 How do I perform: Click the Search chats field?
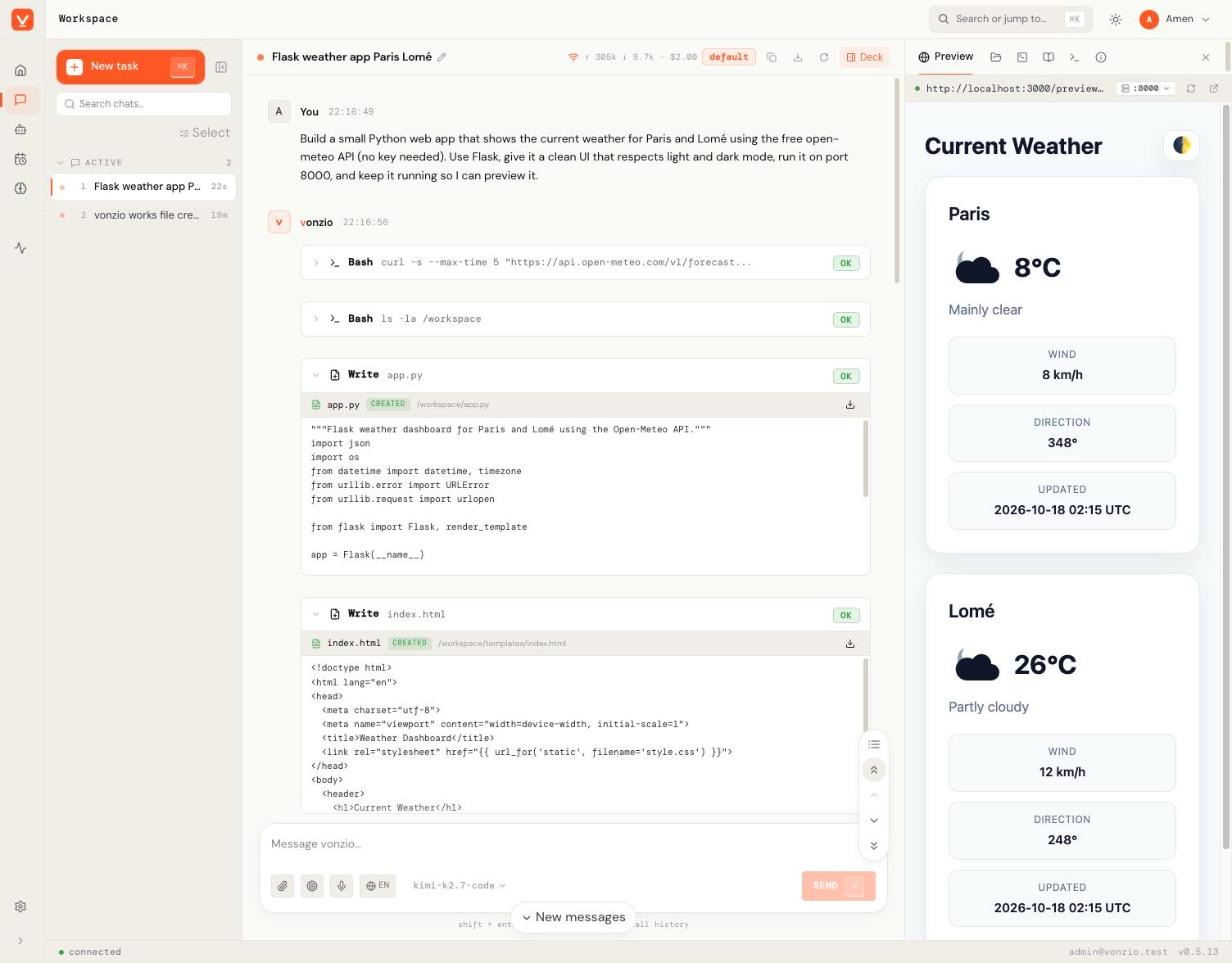point(144,104)
